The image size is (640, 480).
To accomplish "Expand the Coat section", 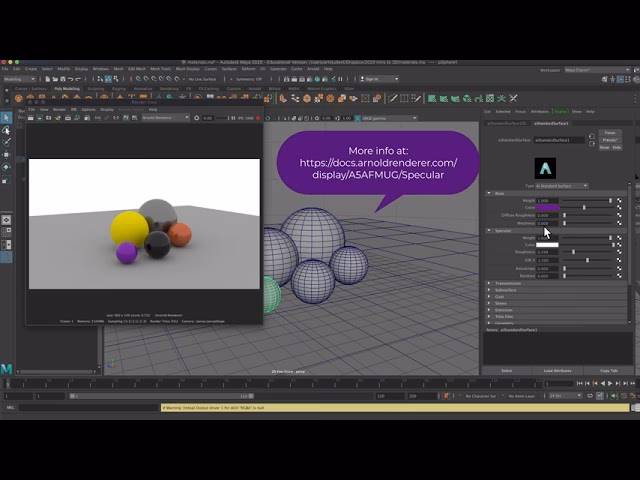I will coord(489,297).
